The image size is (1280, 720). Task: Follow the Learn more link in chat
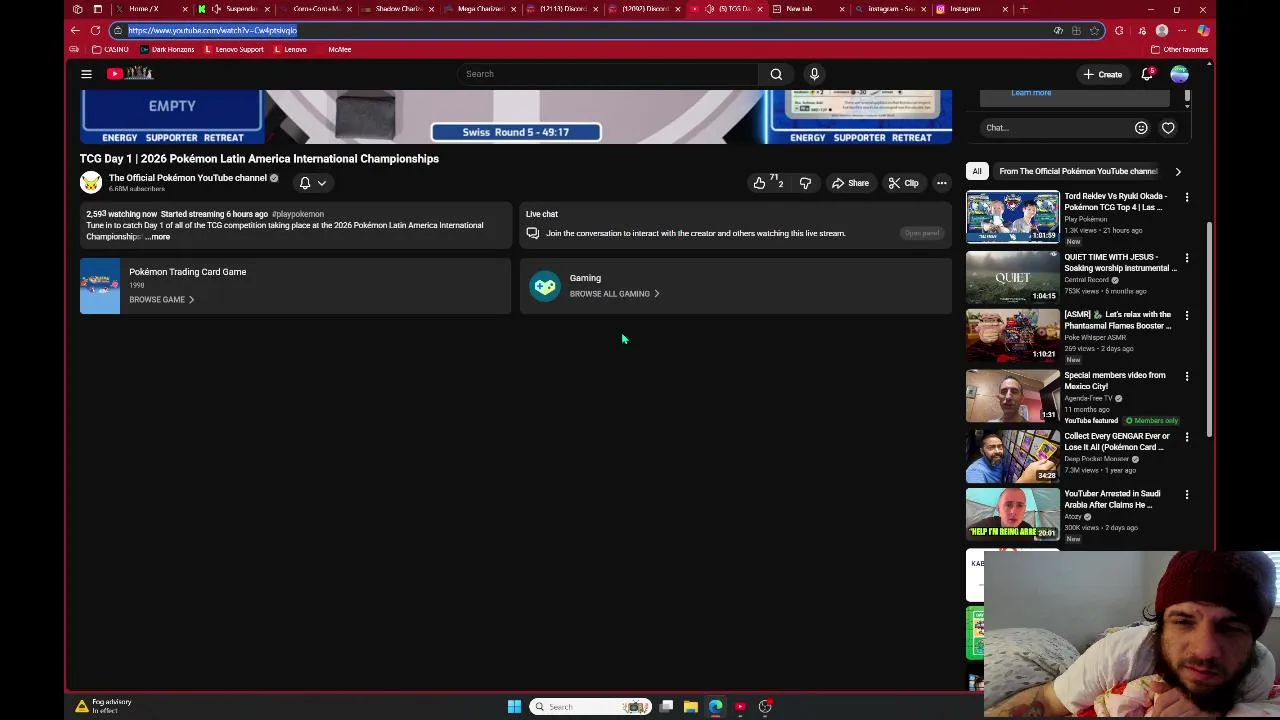click(1031, 93)
